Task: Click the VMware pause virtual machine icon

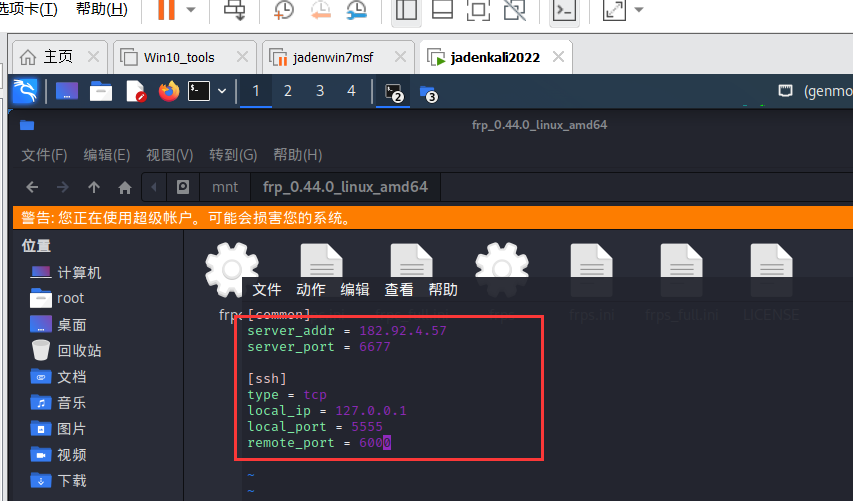Action: [166, 11]
